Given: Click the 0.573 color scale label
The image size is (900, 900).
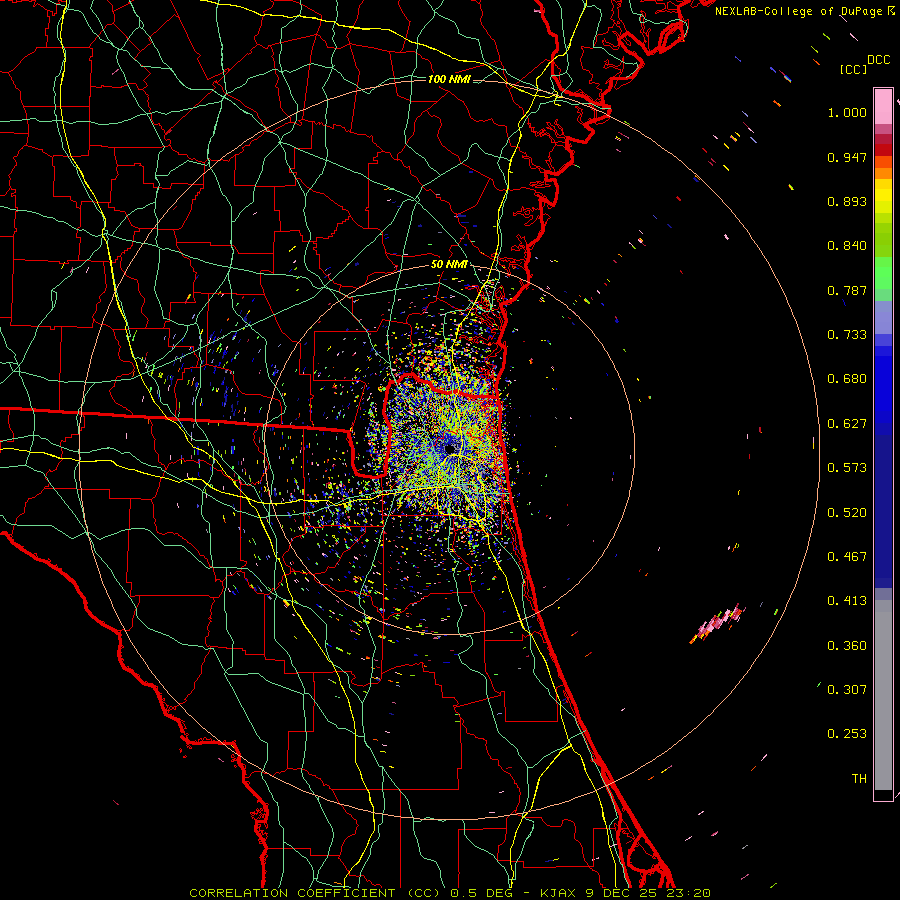Looking at the screenshot, I should click(847, 468).
